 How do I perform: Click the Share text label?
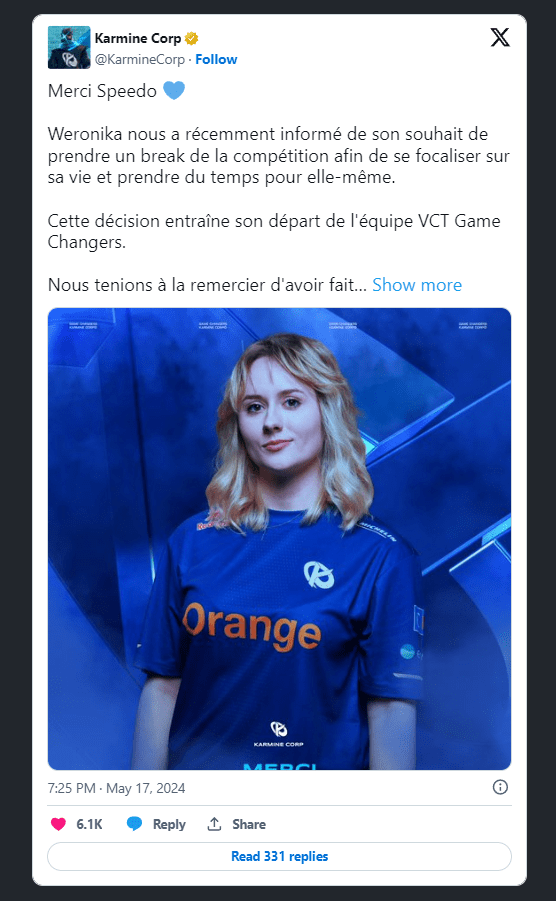pos(249,824)
